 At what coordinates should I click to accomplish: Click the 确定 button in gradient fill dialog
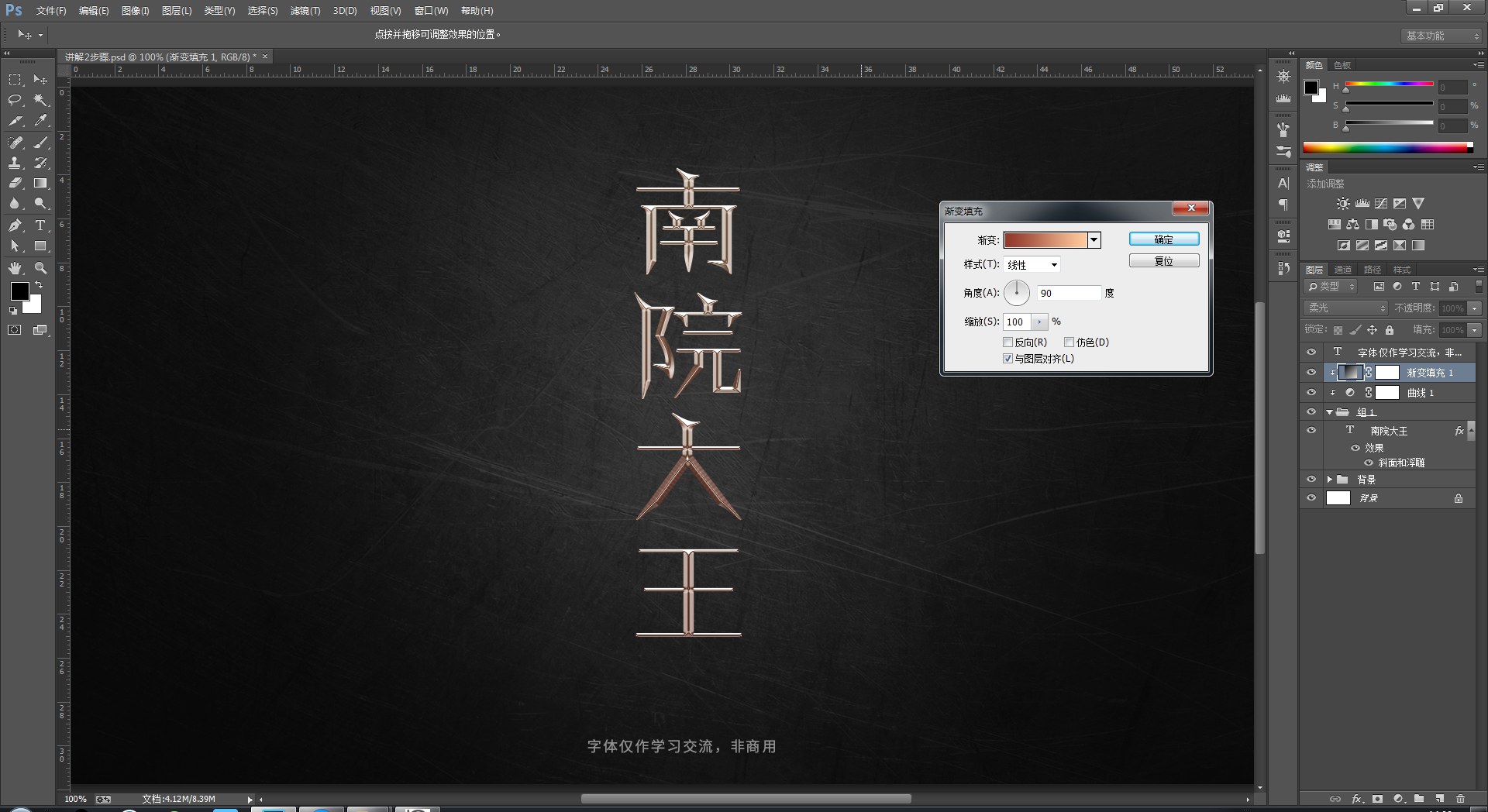tap(1164, 239)
